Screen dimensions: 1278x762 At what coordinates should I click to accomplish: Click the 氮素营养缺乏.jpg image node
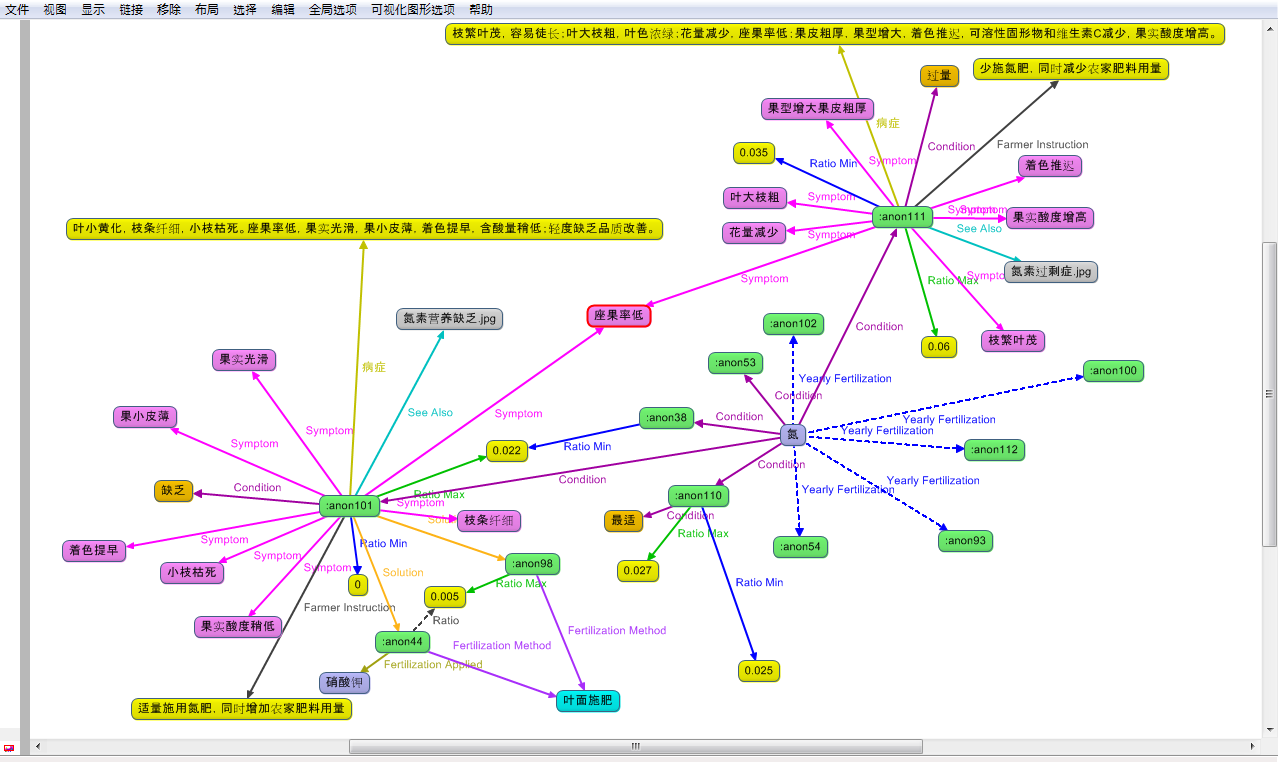(449, 319)
